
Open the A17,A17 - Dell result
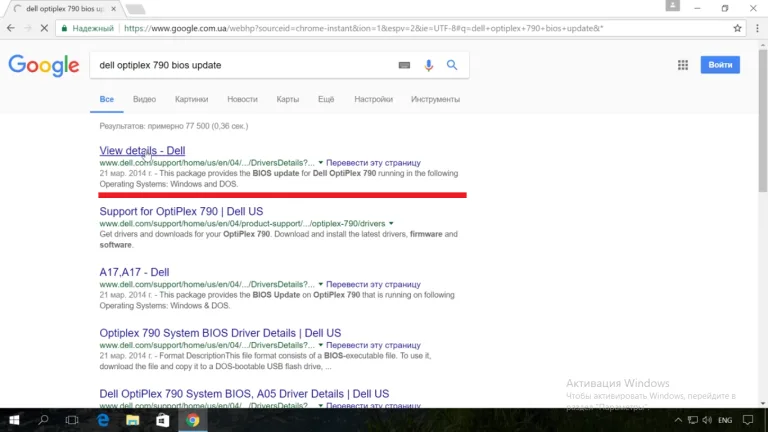point(134,272)
